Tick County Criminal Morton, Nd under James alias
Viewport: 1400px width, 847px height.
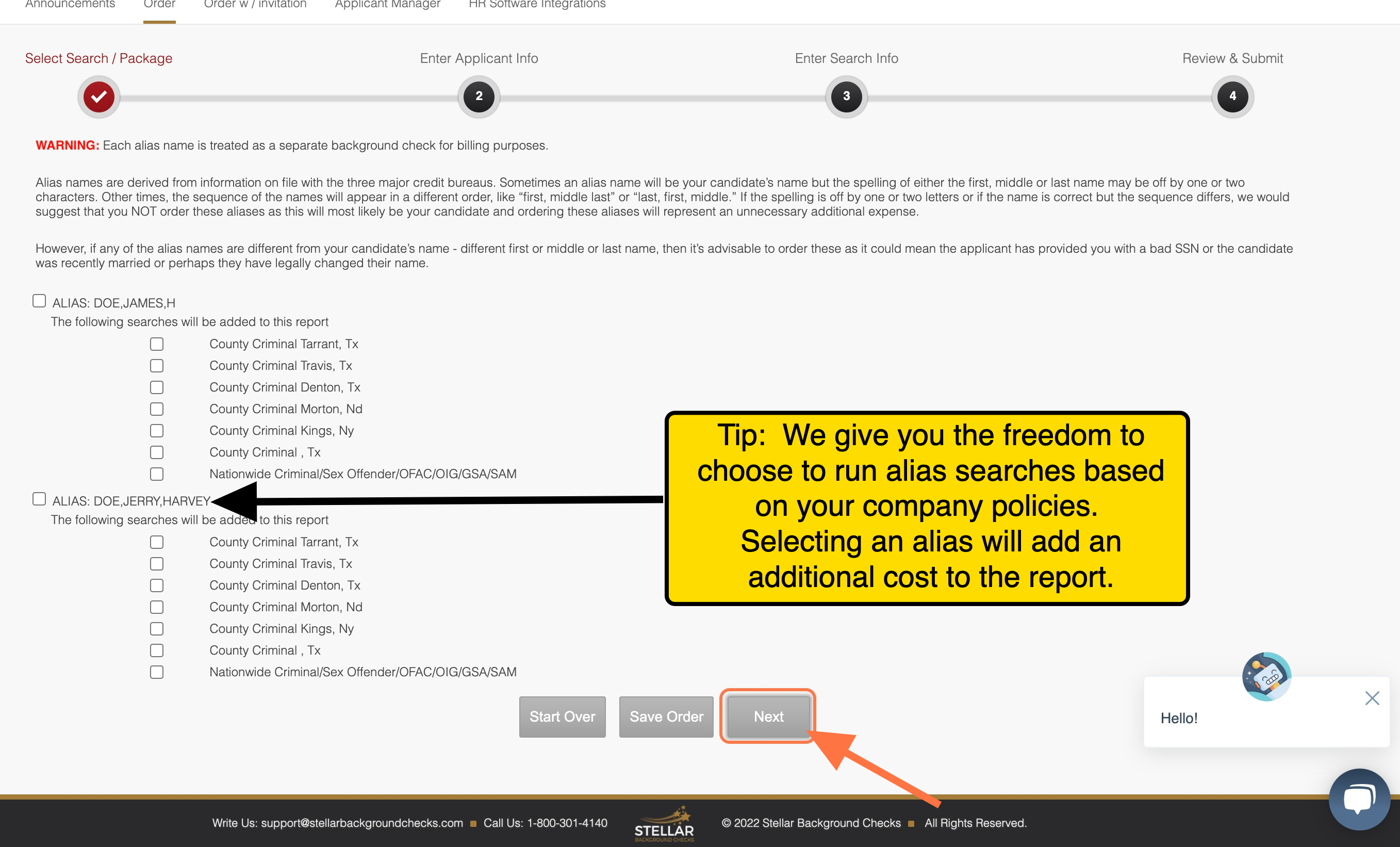point(157,409)
